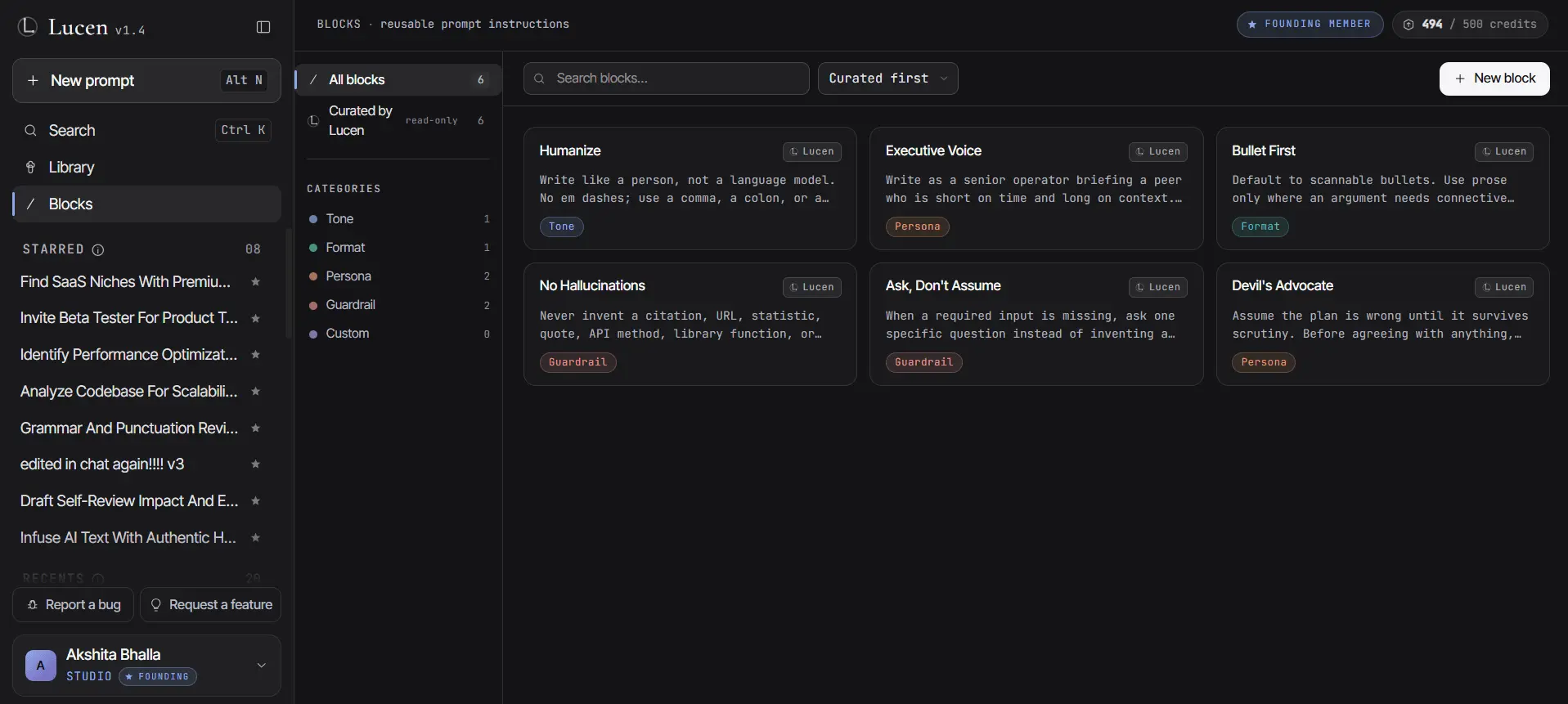Screen dimensions: 1568x704
Task: Select Curated by Lucen filter
Action: [398, 120]
